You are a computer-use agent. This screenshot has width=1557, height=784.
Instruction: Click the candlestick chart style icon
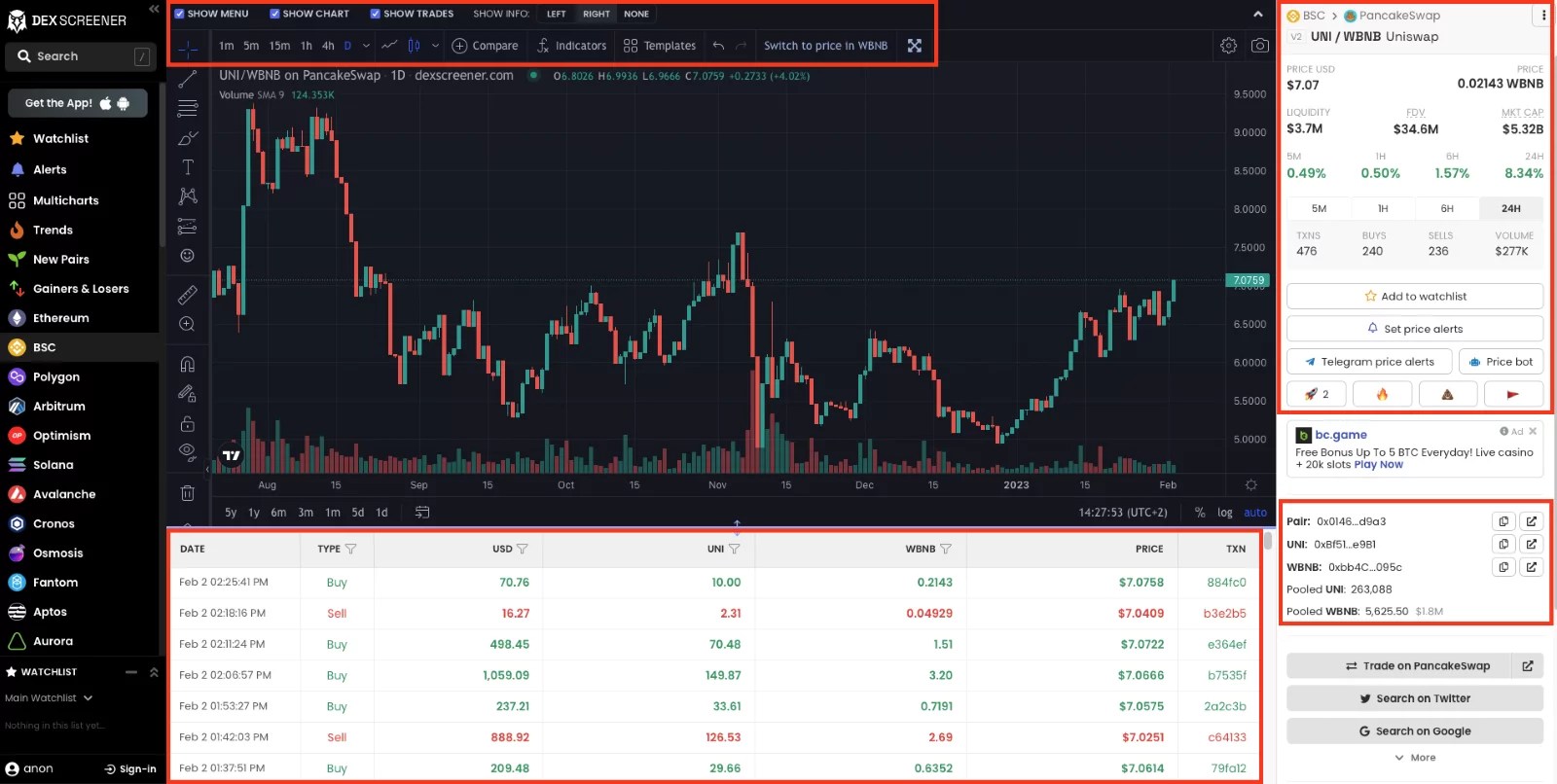(x=415, y=46)
